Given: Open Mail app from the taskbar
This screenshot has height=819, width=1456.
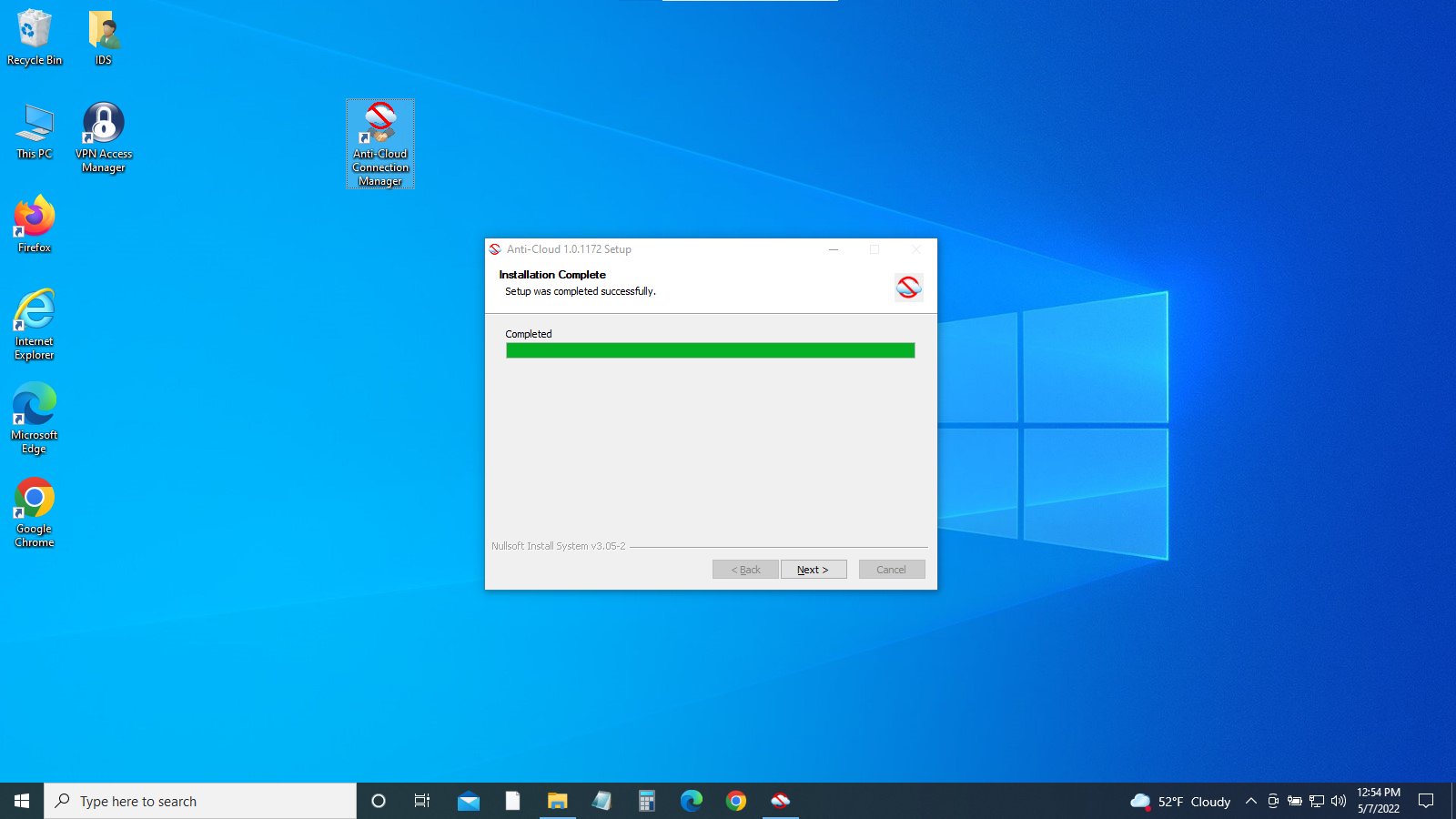Looking at the screenshot, I should [x=469, y=801].
